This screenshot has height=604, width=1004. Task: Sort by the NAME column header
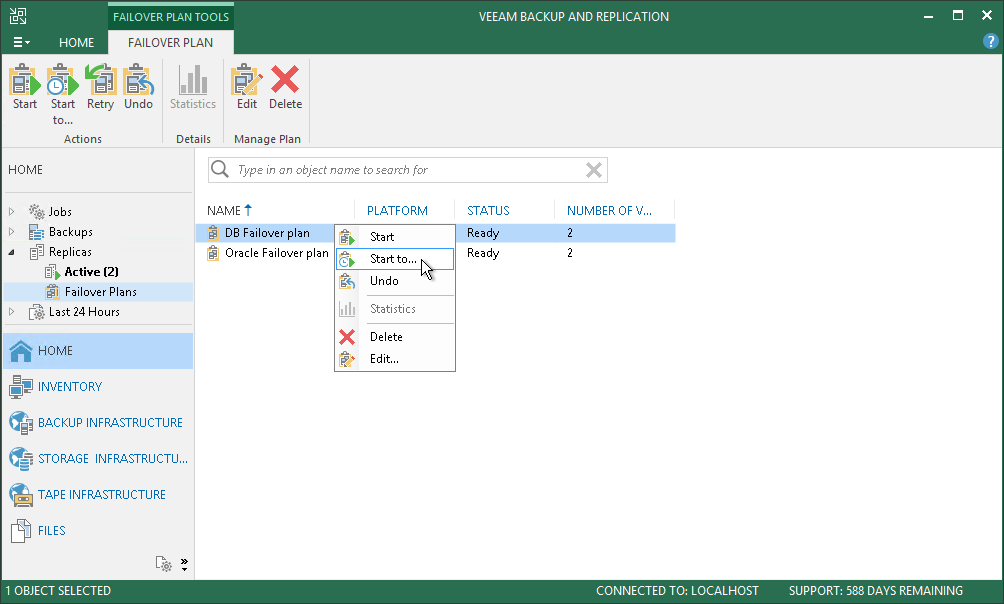223,211
